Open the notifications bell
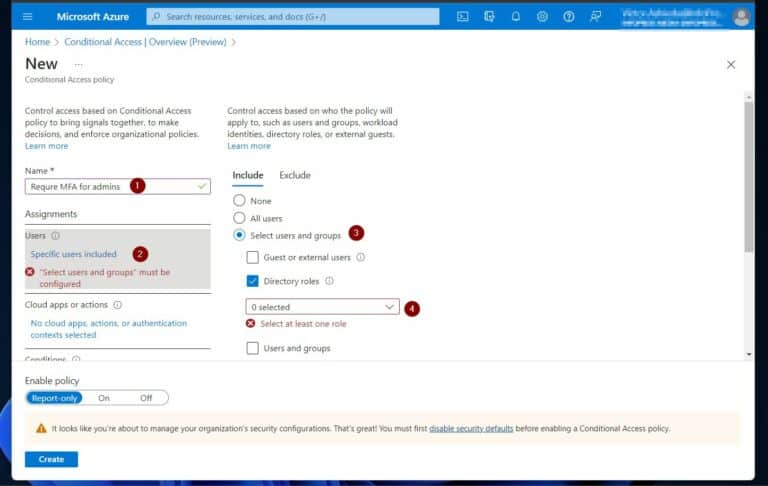The height and width of the screenshot is (486, 768). pyautogui.click(x=516, y=17)
